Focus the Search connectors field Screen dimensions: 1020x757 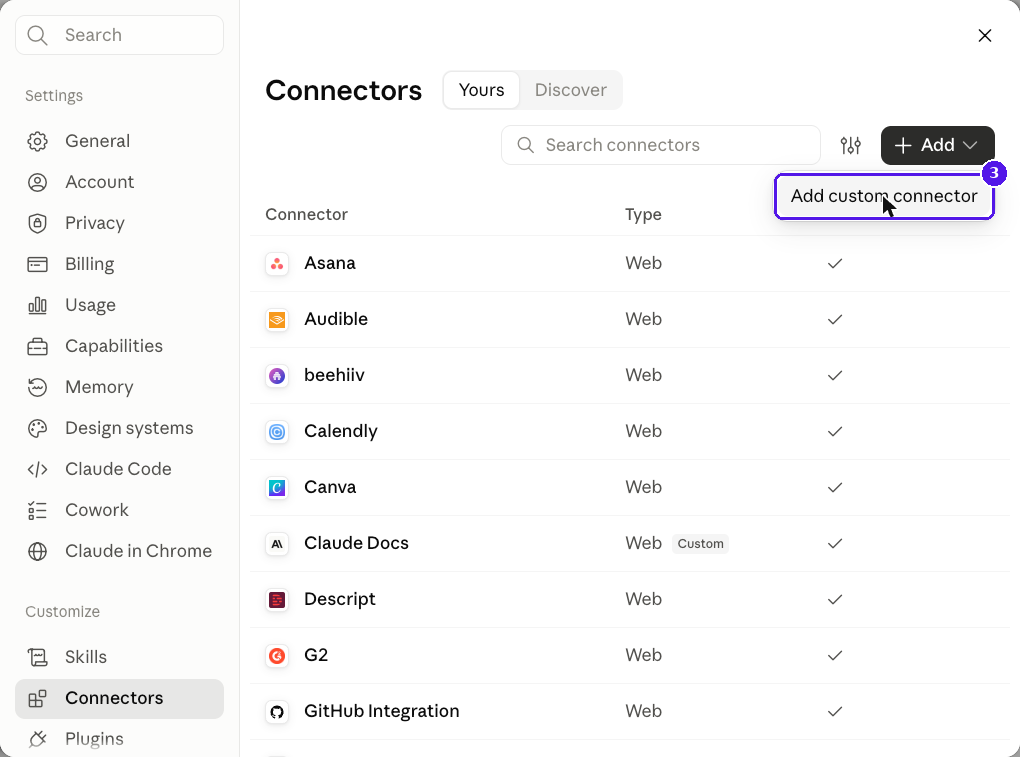pos(660,145)
